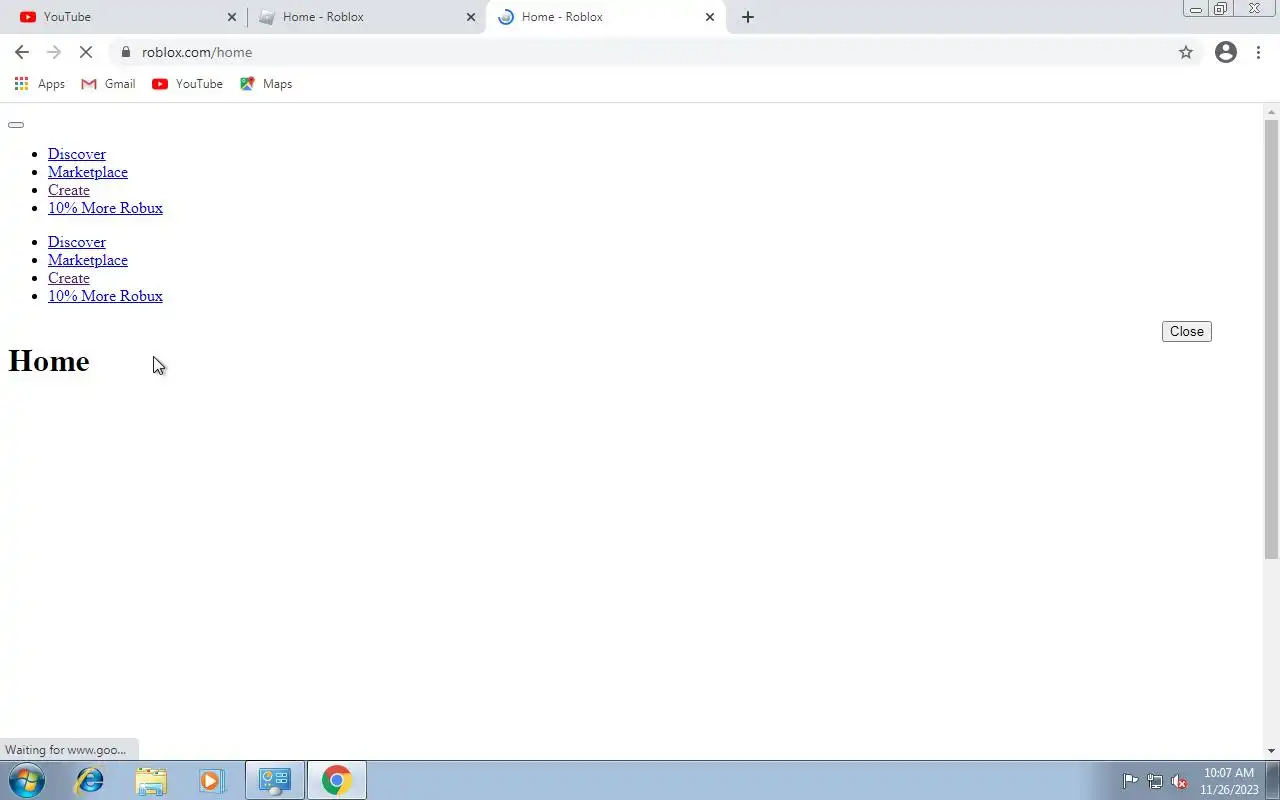Click muted volume icon in tray

coord(1179,781)
